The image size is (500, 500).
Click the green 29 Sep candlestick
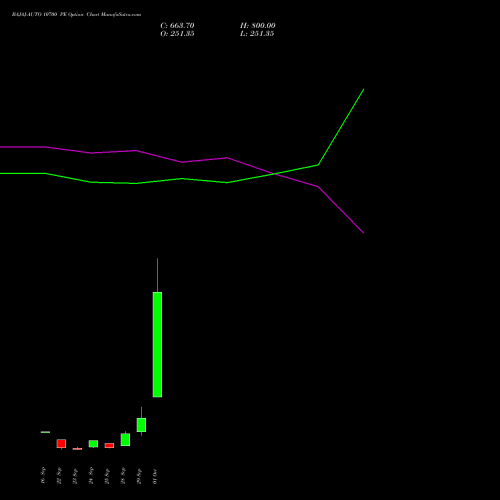(x=141, y=425)
